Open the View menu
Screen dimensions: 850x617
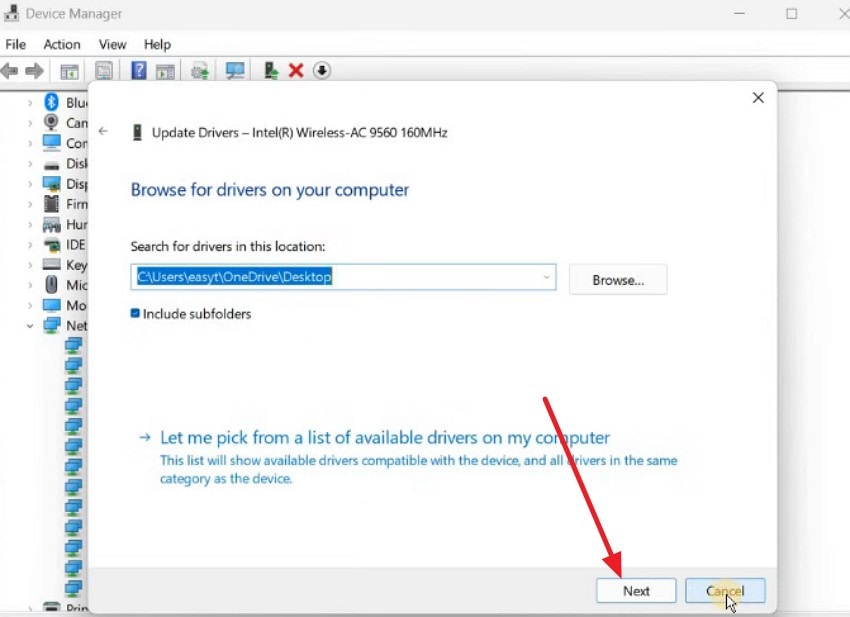pos(112,44)
